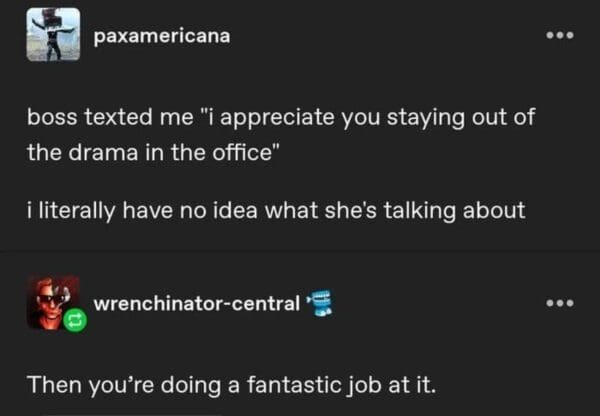Open wrenchinator-central's profile avatar
This screenshot has width=600, height=416.
pos(49,301)
